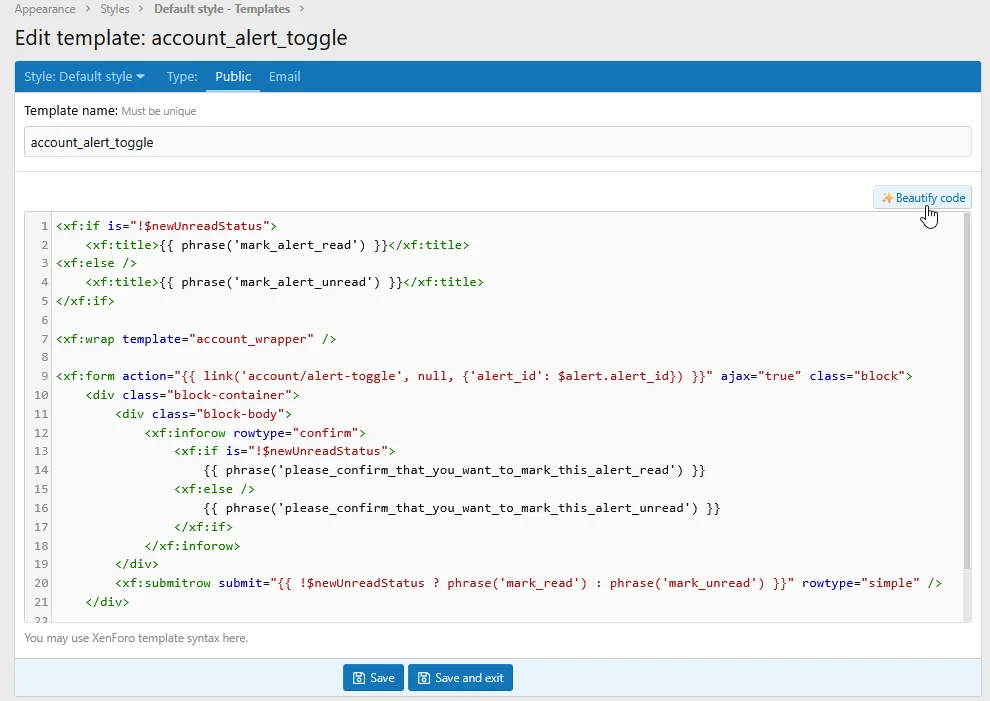
Task: Click the disk icon on Save and exit
Action: (x=424, y=678)
